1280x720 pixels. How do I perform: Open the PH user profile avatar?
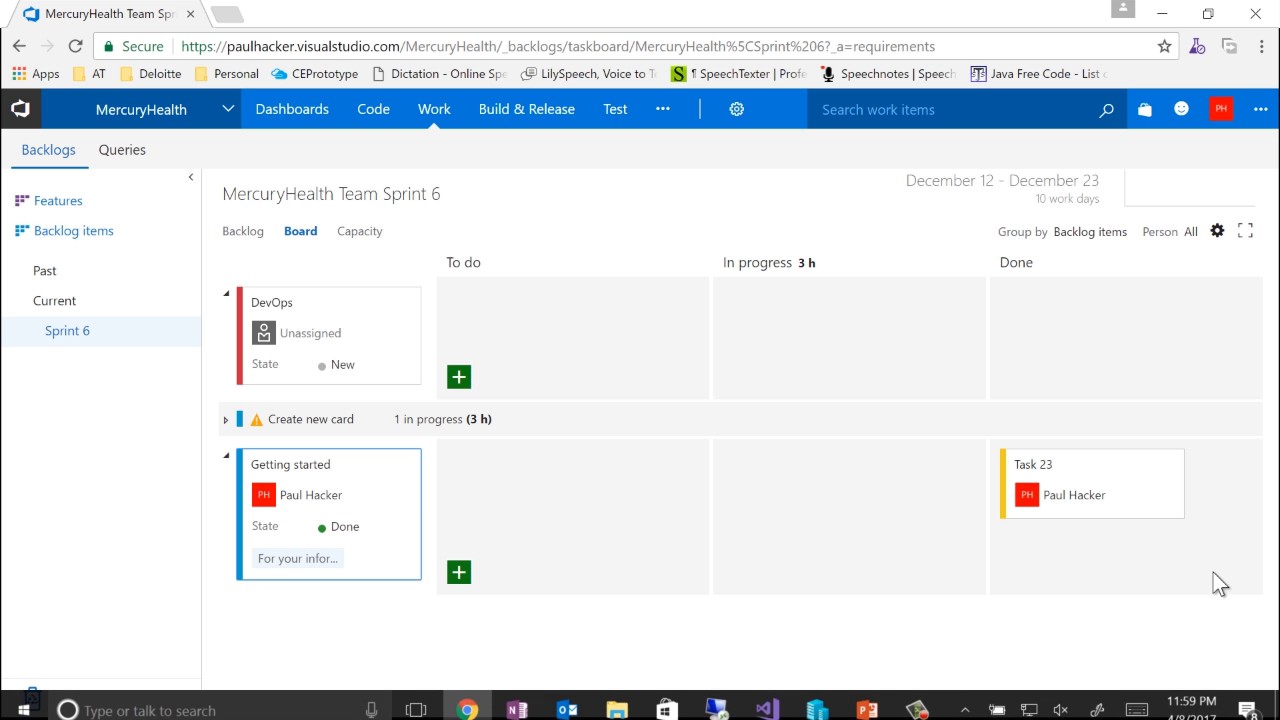coord(1221,109)
